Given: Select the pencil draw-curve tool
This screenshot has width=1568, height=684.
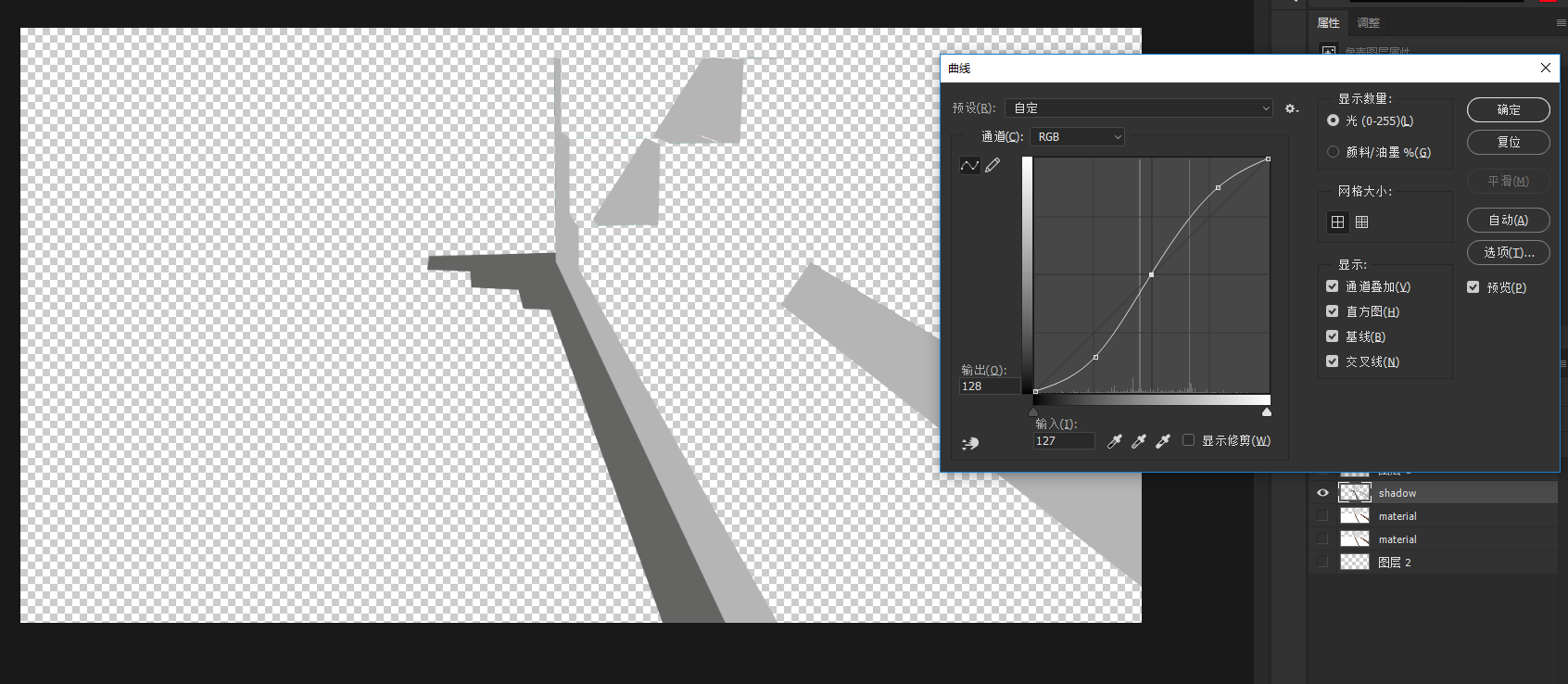Looking at the screenshot, I should [993, 165].
